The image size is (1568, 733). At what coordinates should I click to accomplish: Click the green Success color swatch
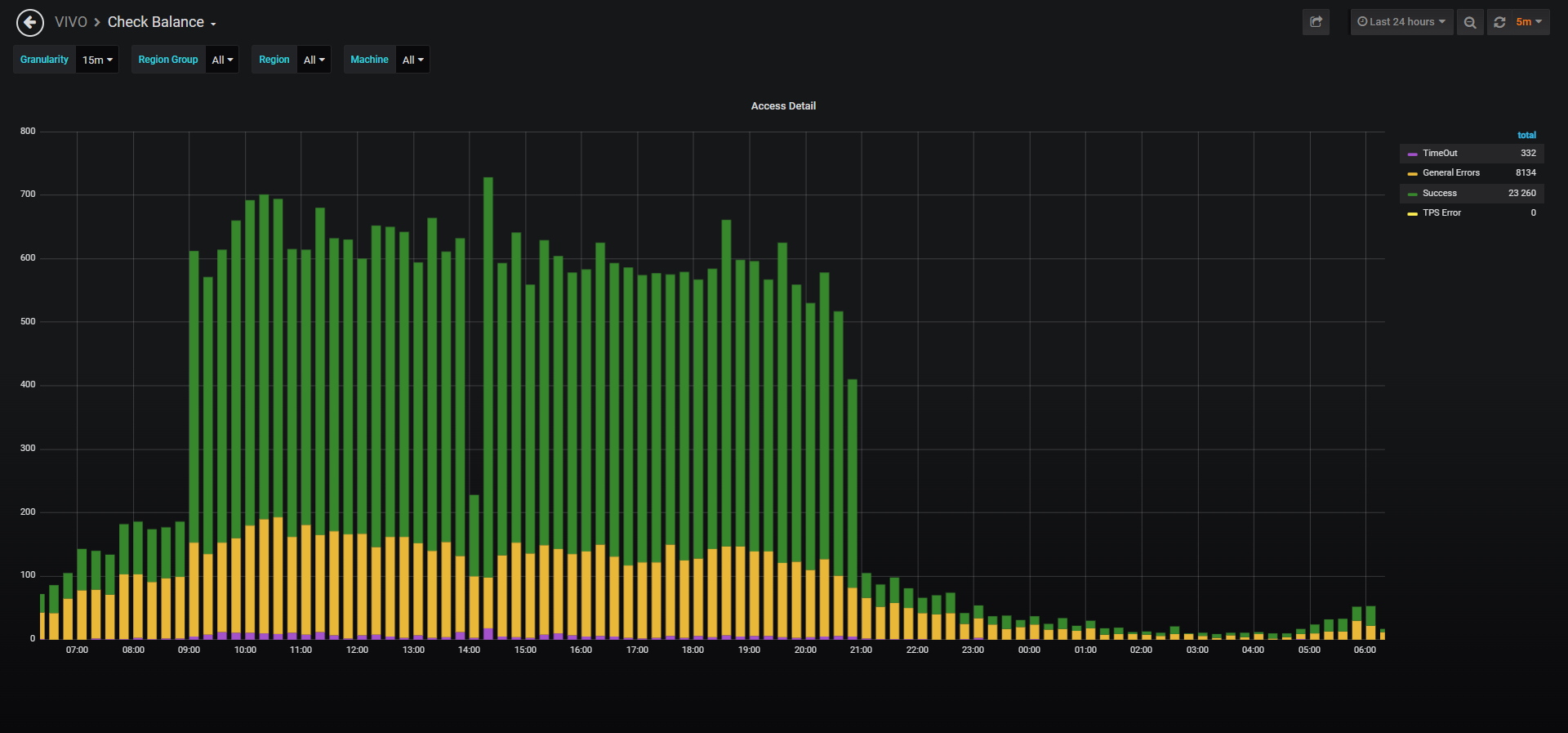click(1413, 194)
